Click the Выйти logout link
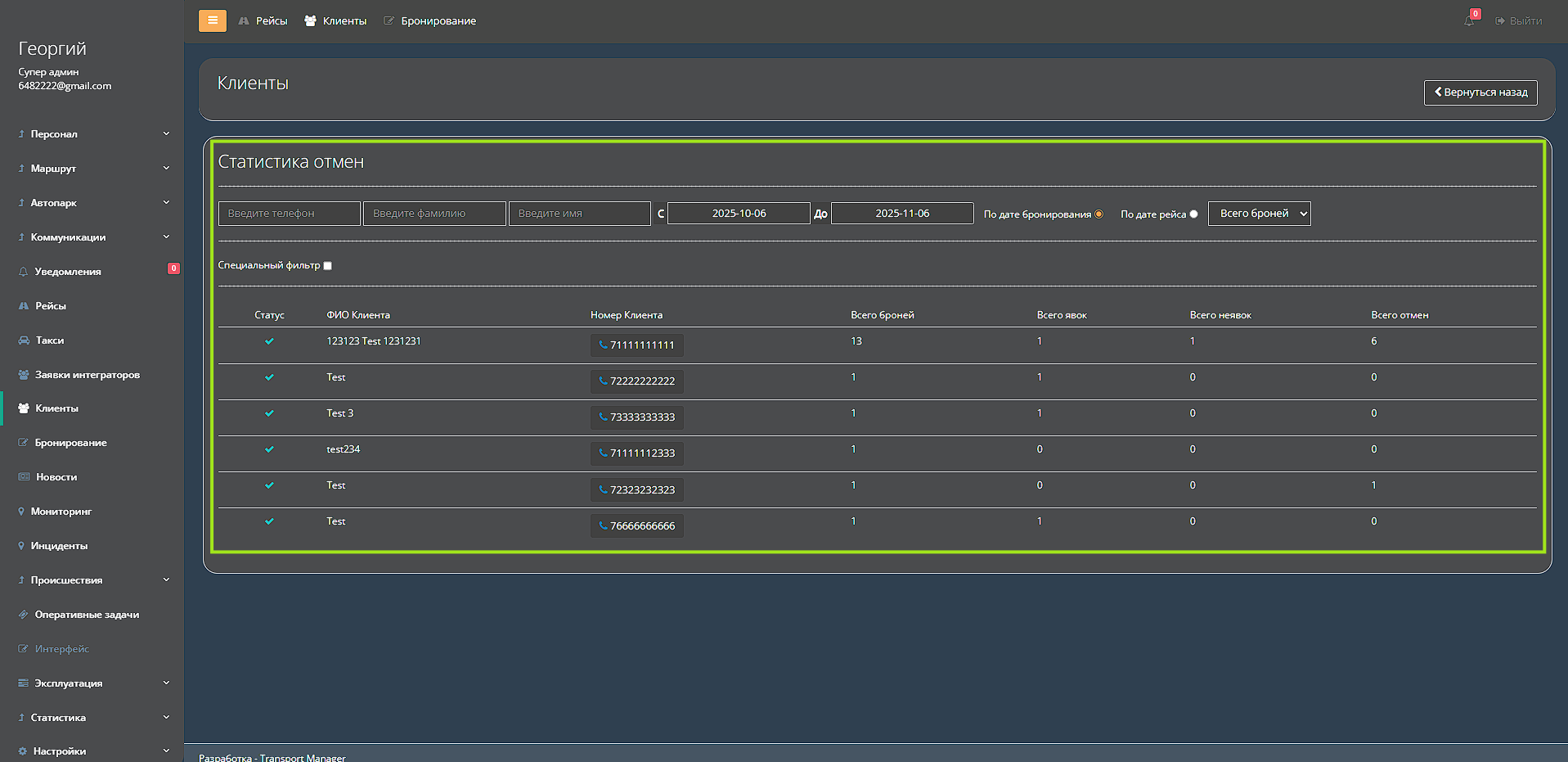Viewport: 1568px width, 762px height. click(1519, 21)
